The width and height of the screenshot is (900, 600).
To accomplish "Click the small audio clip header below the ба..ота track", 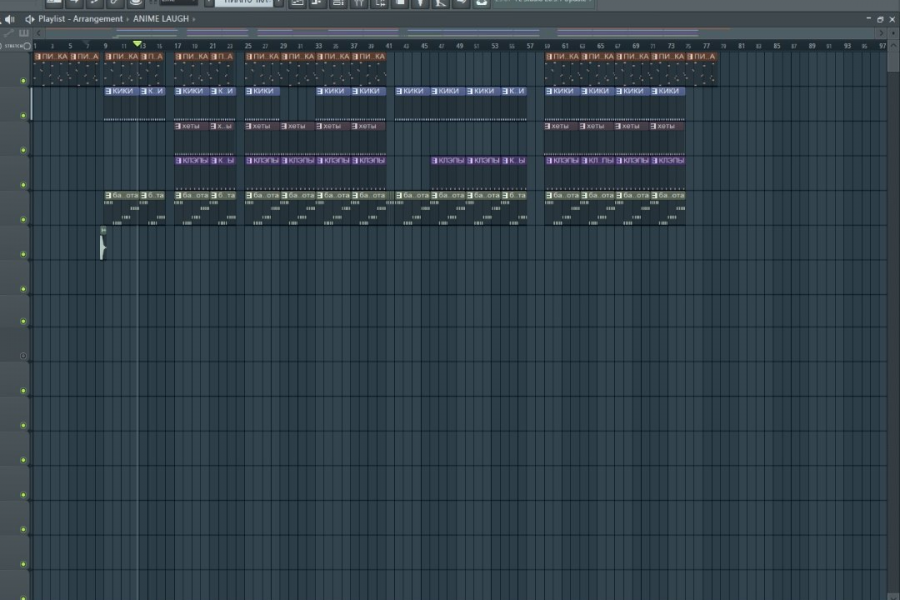I will 103,230.
